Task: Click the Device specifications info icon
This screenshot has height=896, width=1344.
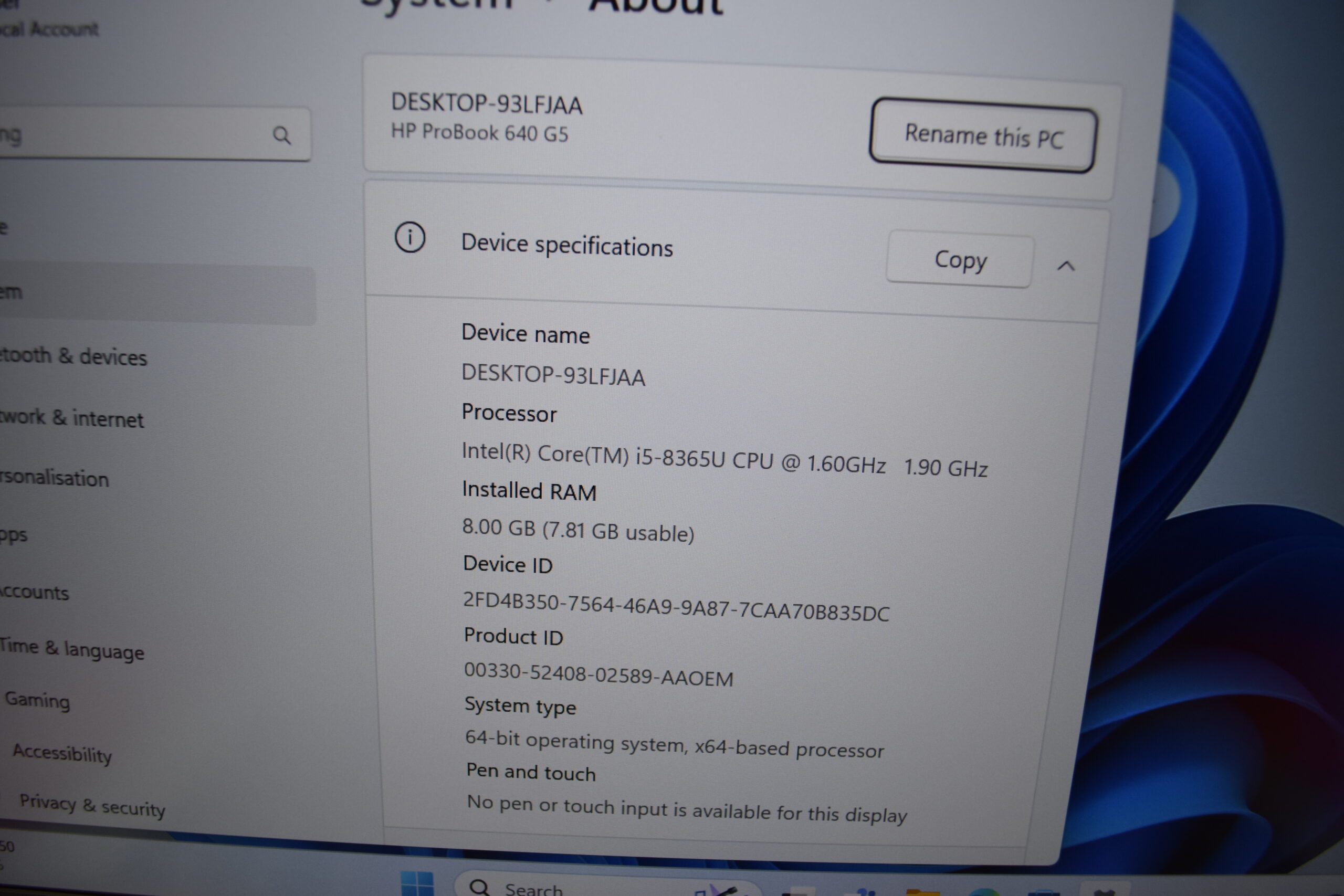Action: 409,237
